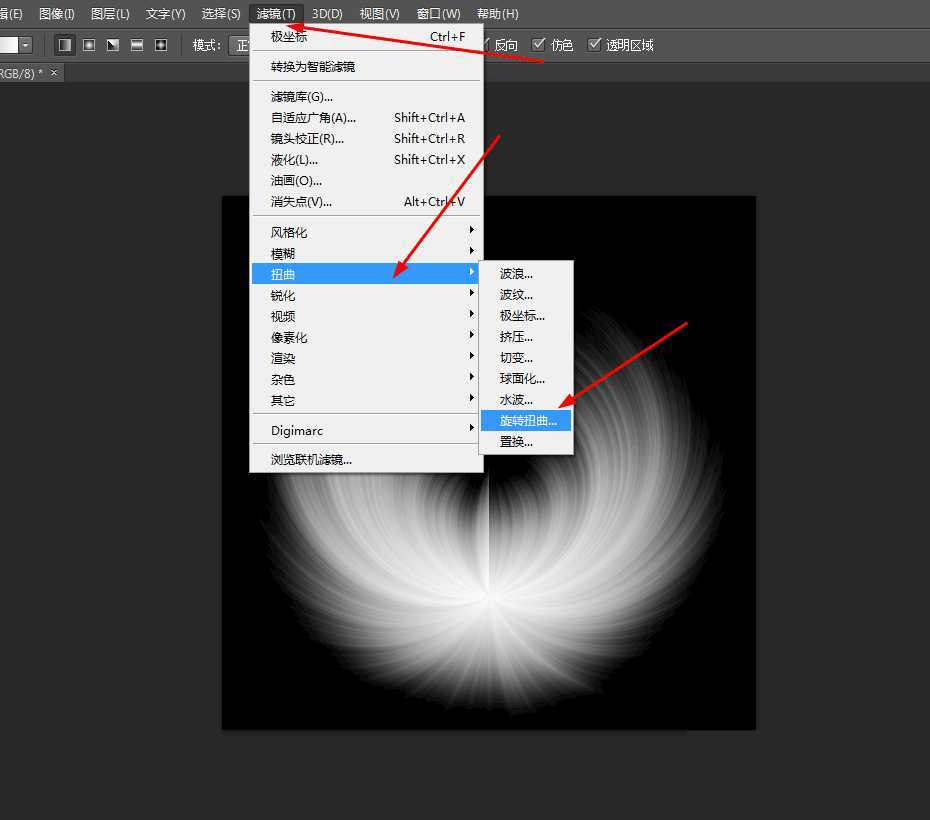
Task: Open the 窗口 (Window) menu
Action: [437, 13]
